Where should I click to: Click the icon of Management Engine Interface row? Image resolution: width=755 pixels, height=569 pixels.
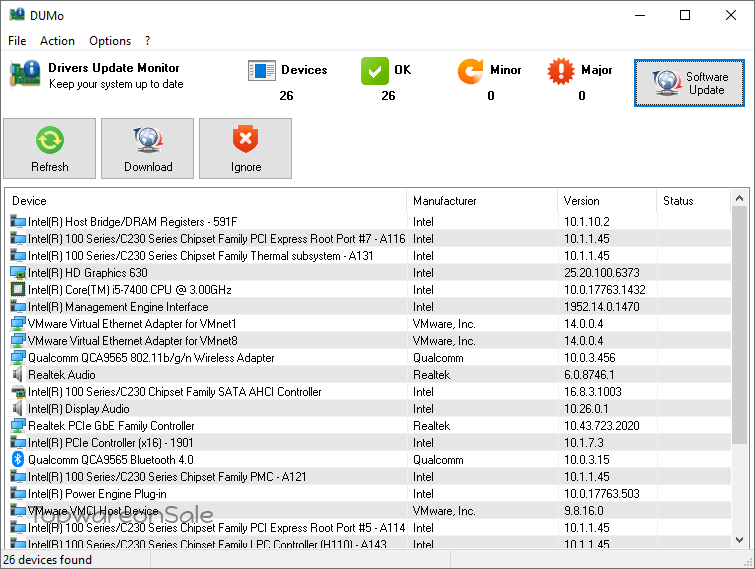(x=18, y=307)
